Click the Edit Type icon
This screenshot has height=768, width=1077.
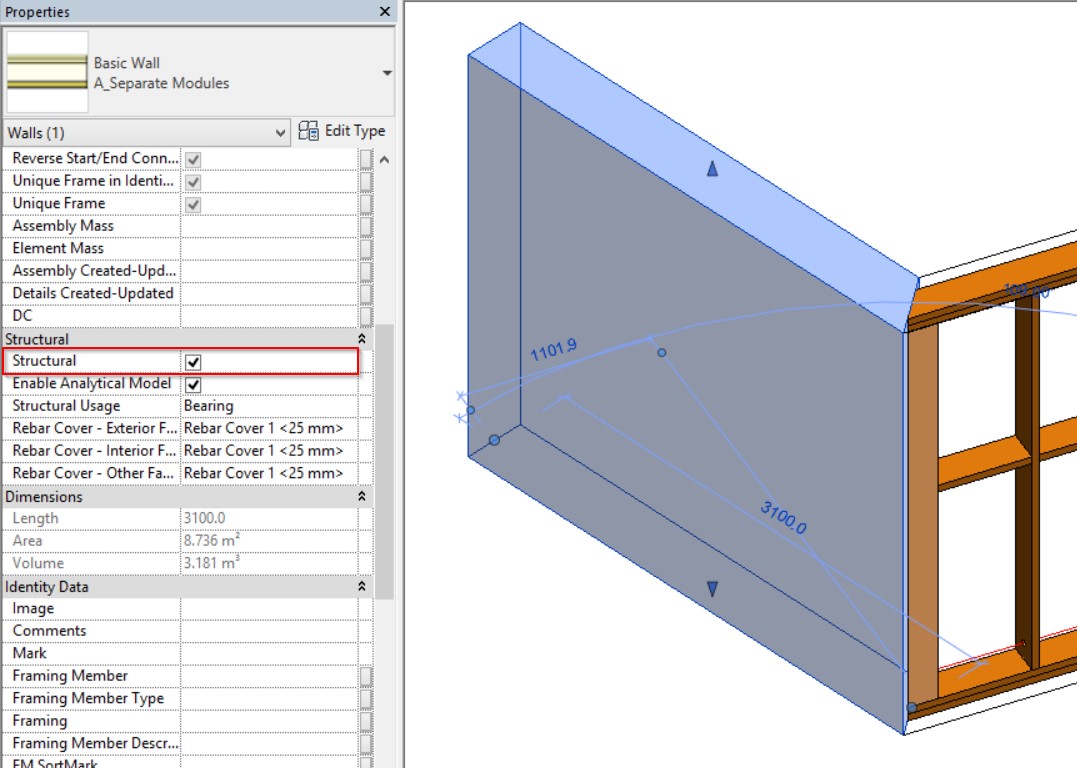coord(308,132)
